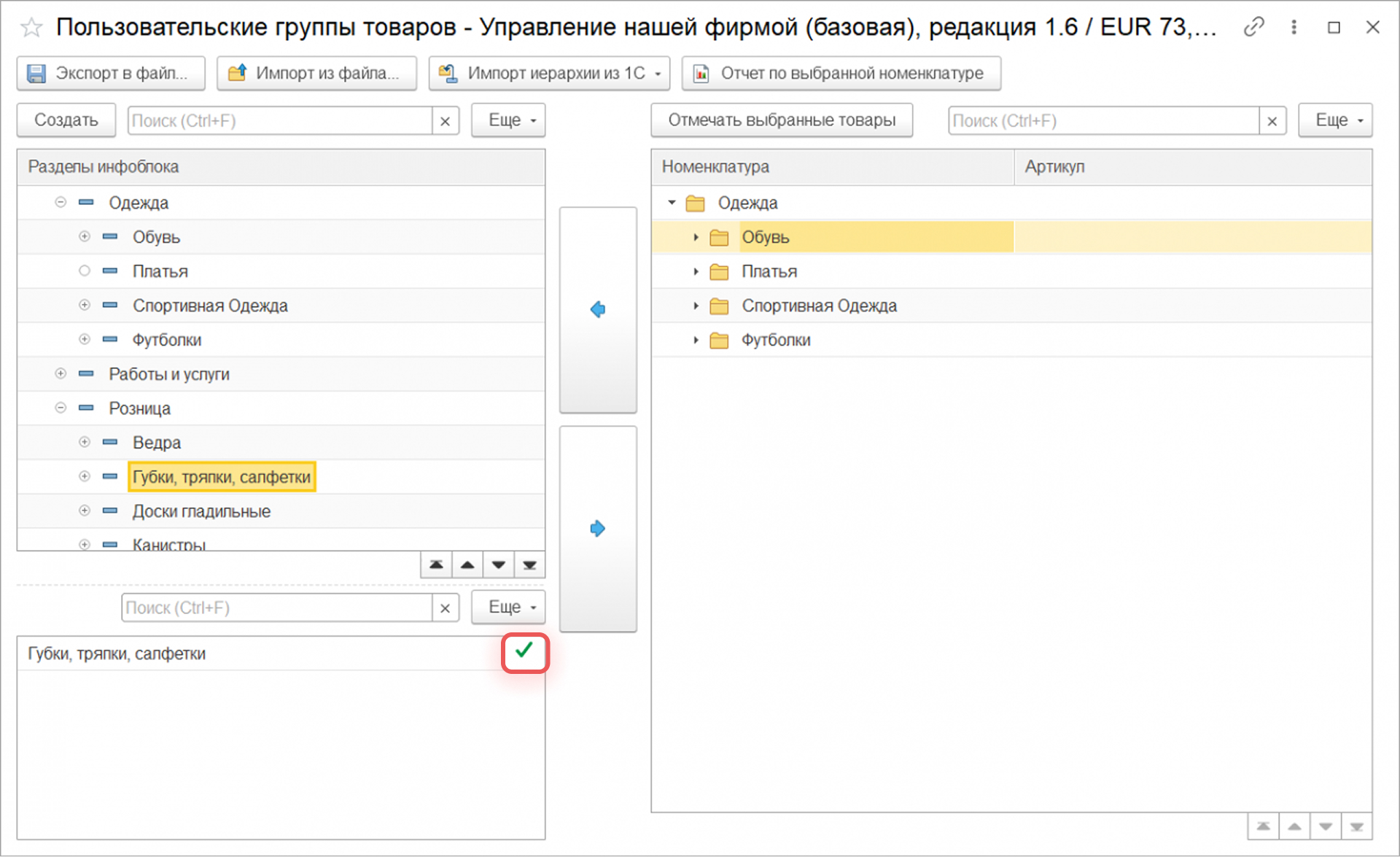Open Отчет по выбранной номенклатуре
Viewport: 1400px width, 857px height.
[841, 73]
